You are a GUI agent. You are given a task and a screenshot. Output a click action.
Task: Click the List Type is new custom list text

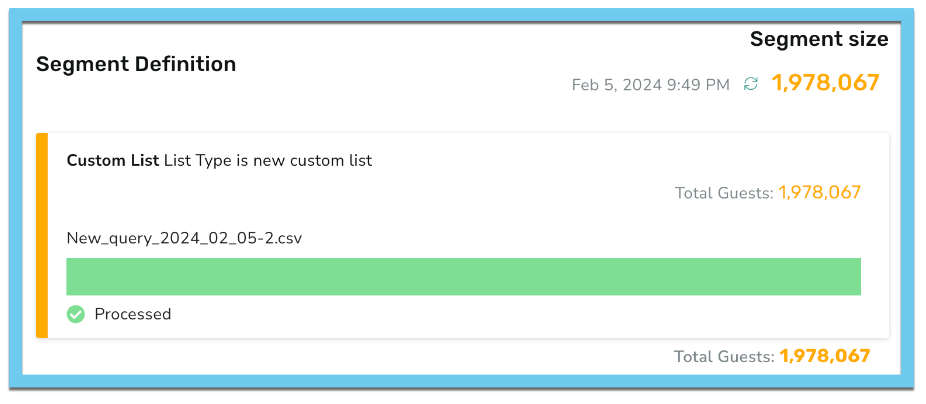tap(268, 161)
